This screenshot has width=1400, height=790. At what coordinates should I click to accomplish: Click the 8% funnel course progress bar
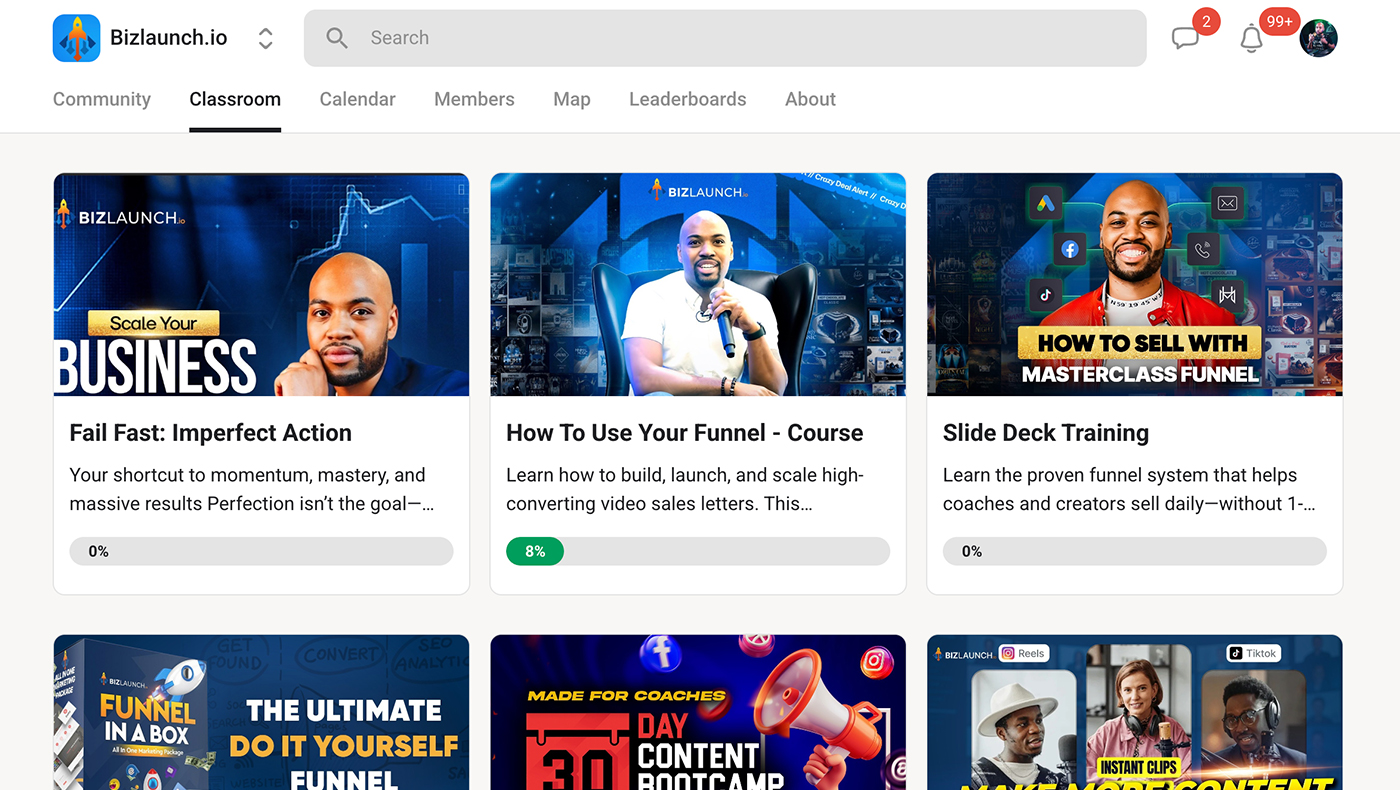[698, 551]
